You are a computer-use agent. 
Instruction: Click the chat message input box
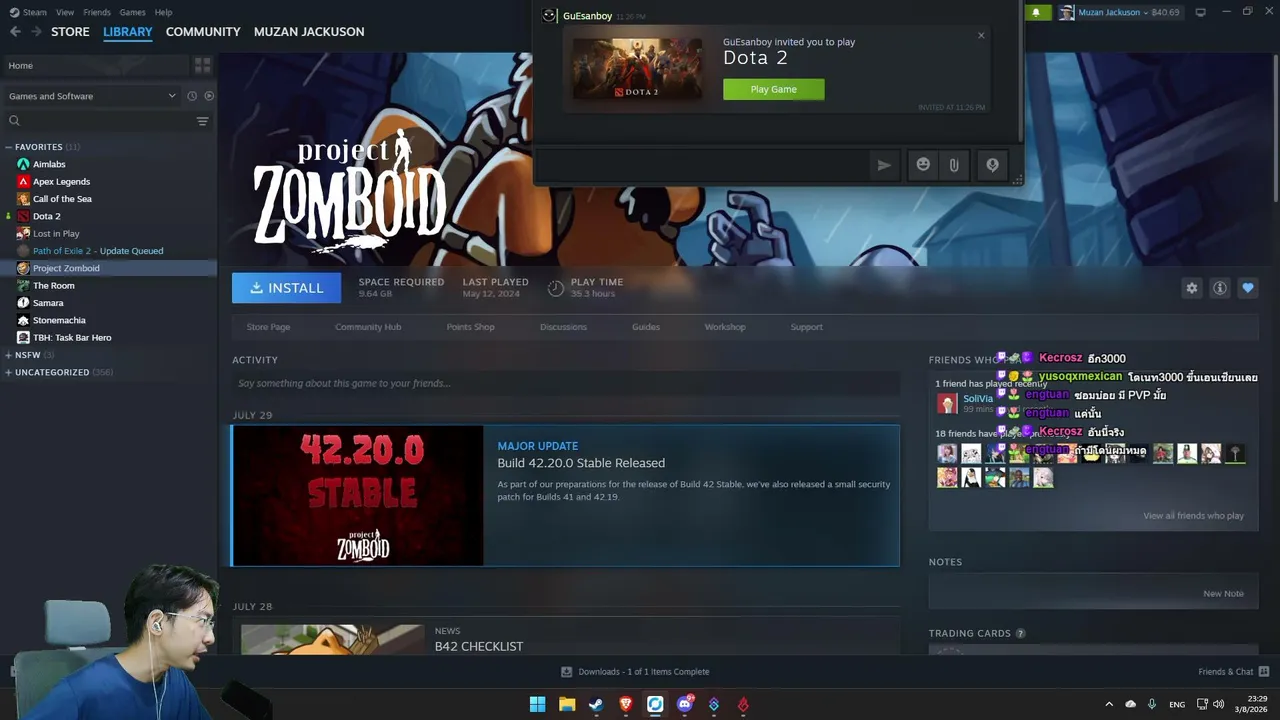pos(702,165)
